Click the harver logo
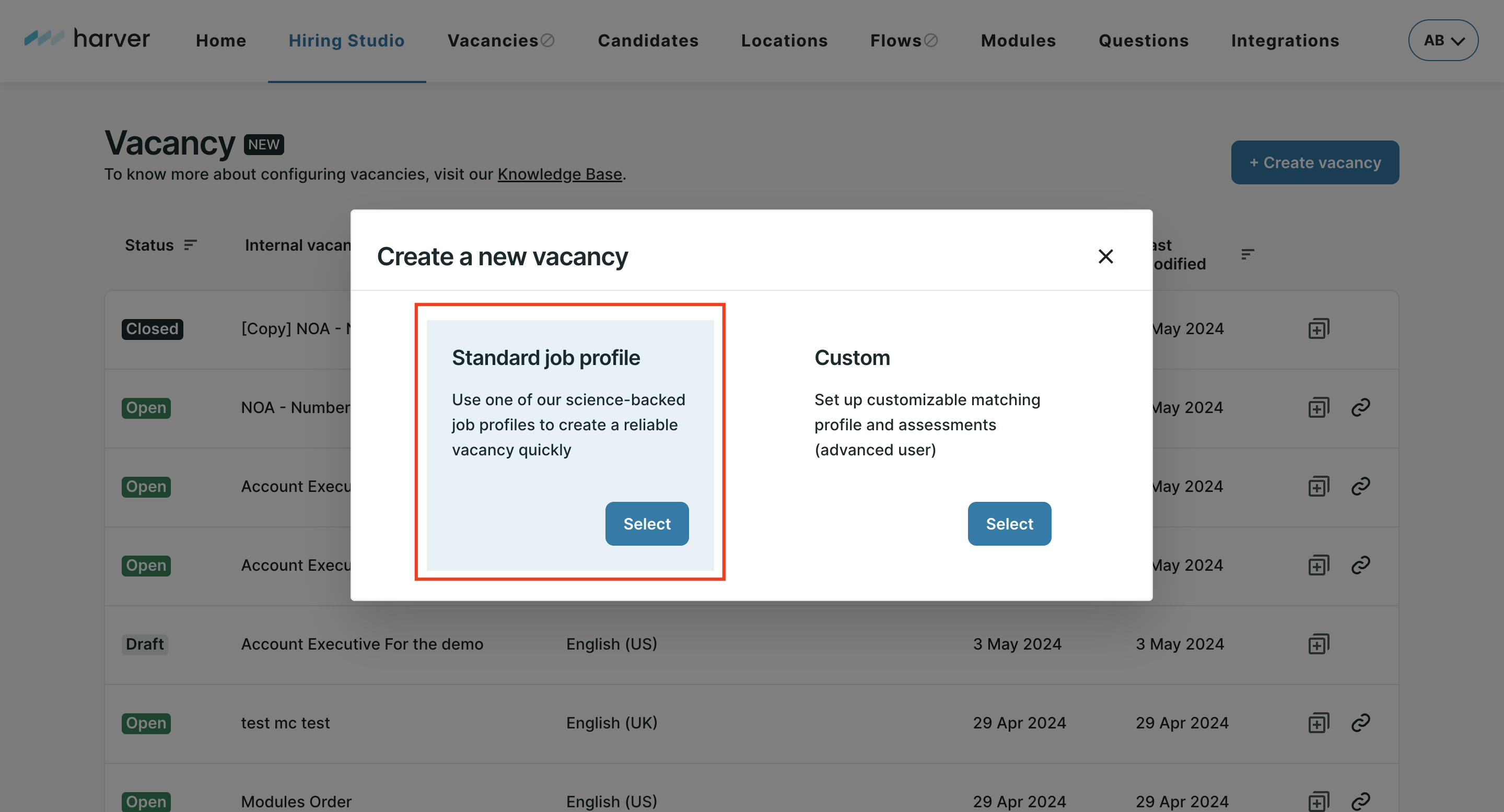Screen dimensions: 1504x812 87,39
